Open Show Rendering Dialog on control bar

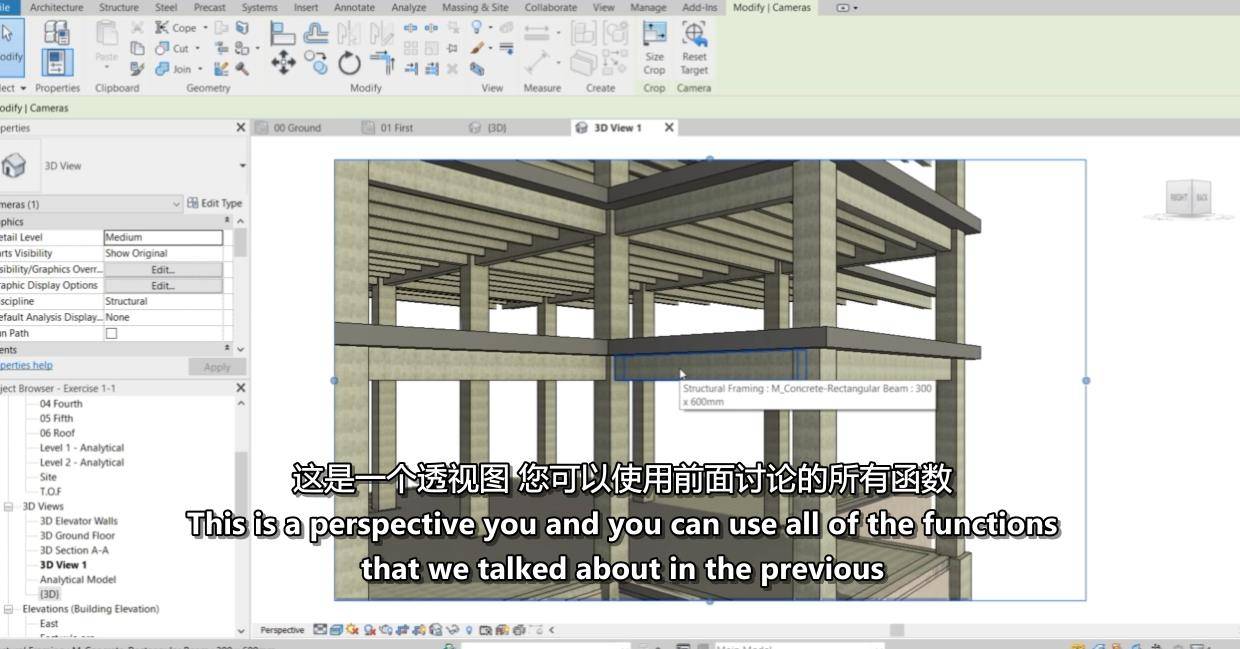(x=385, y=630)
